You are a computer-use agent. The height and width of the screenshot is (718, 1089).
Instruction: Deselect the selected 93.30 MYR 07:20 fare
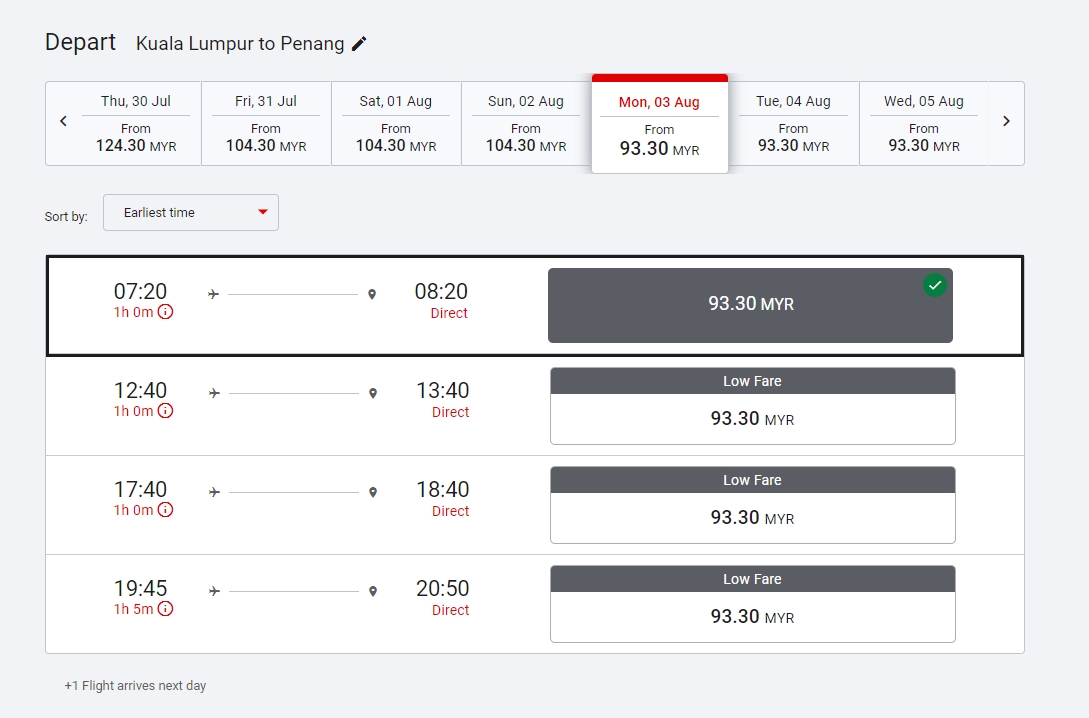point(749,305)
